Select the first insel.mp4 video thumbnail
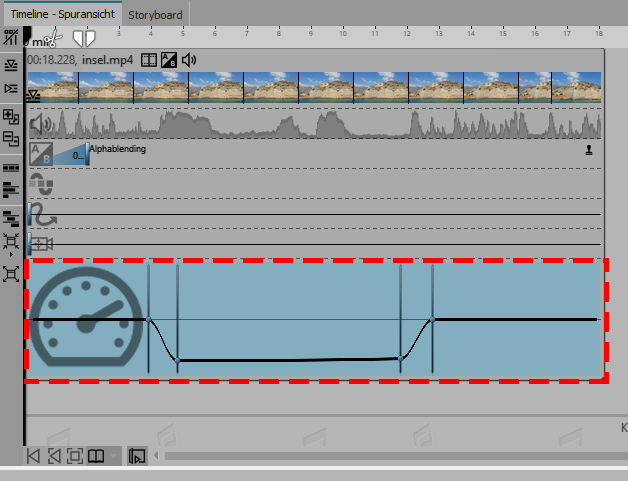 click(x=52, y=88)
